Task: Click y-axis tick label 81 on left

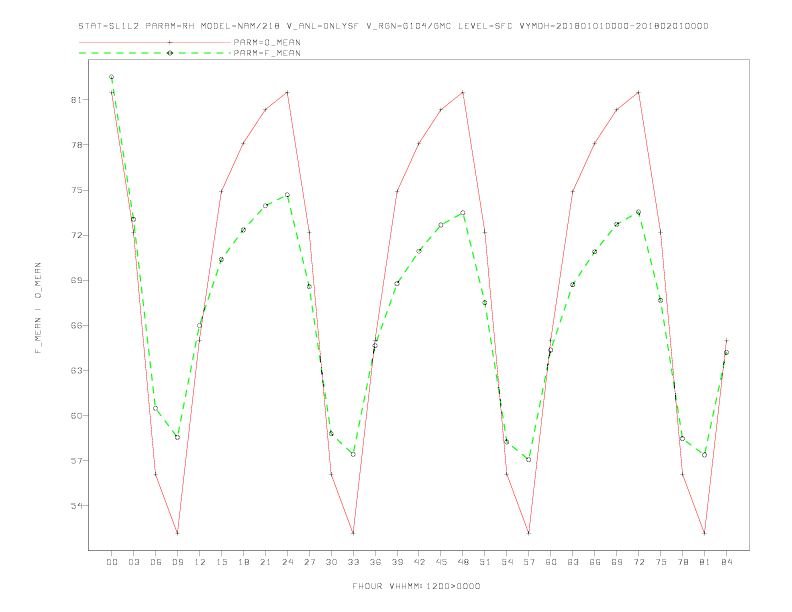Action: click(x=76, y=100)
